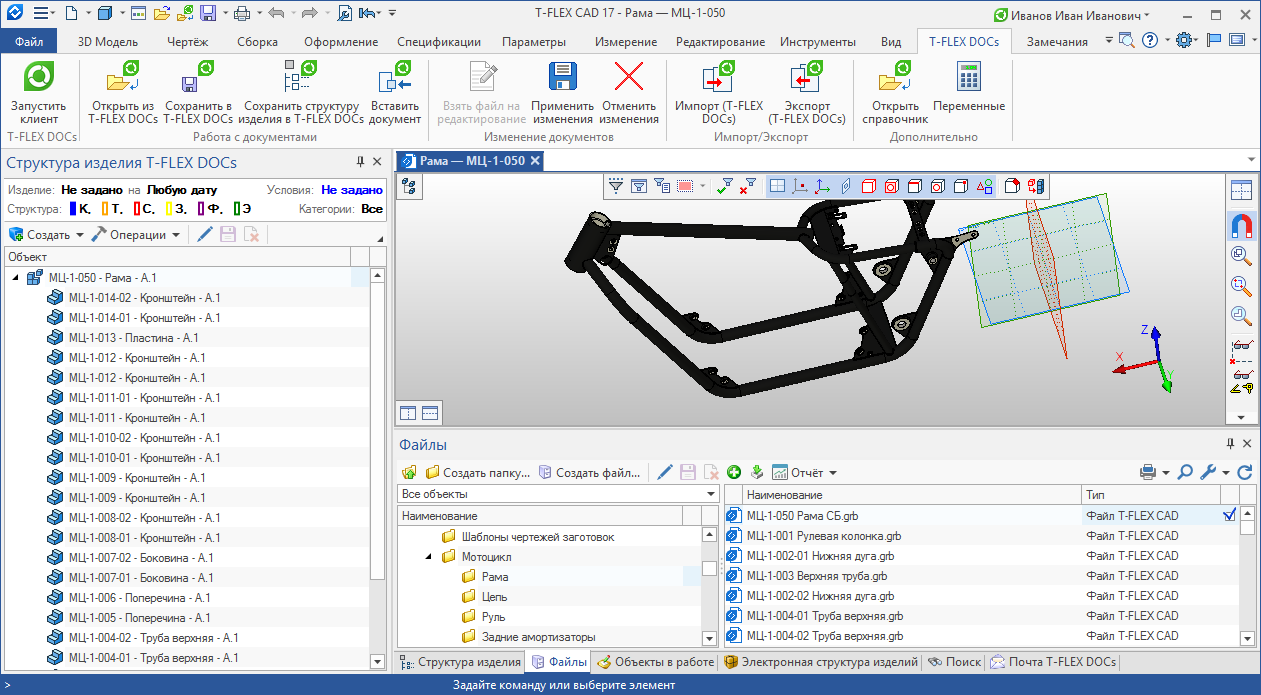Viewport: 1261px width, 695px height.
Task: Click the zoom window magnifier icon
Action: [1241, 285]
